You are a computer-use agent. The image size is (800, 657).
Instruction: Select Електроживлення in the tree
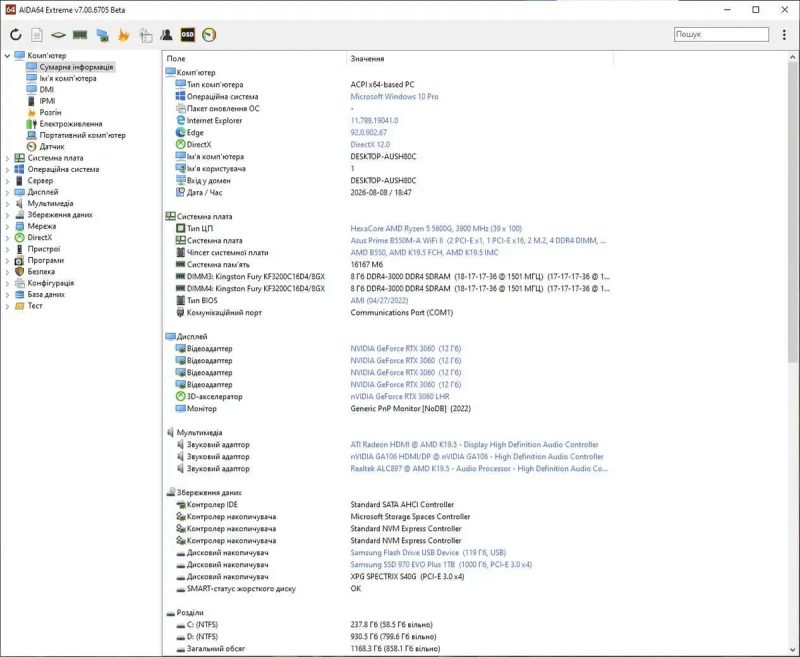[x=71, y=123]
